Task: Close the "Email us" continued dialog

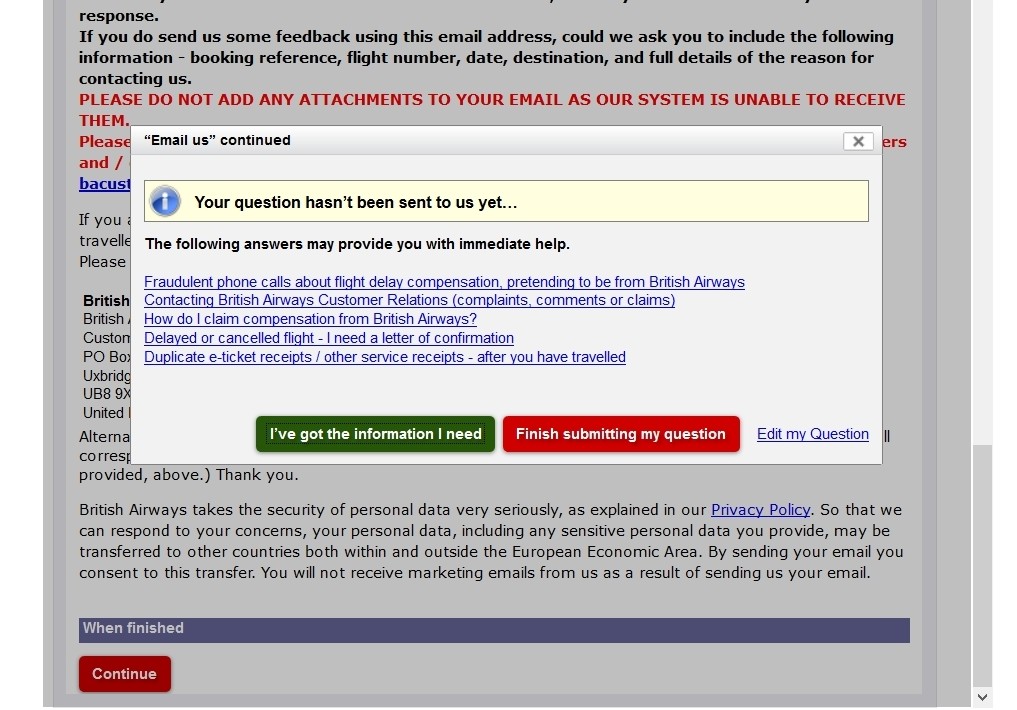Action: click(x=857, y=141)
